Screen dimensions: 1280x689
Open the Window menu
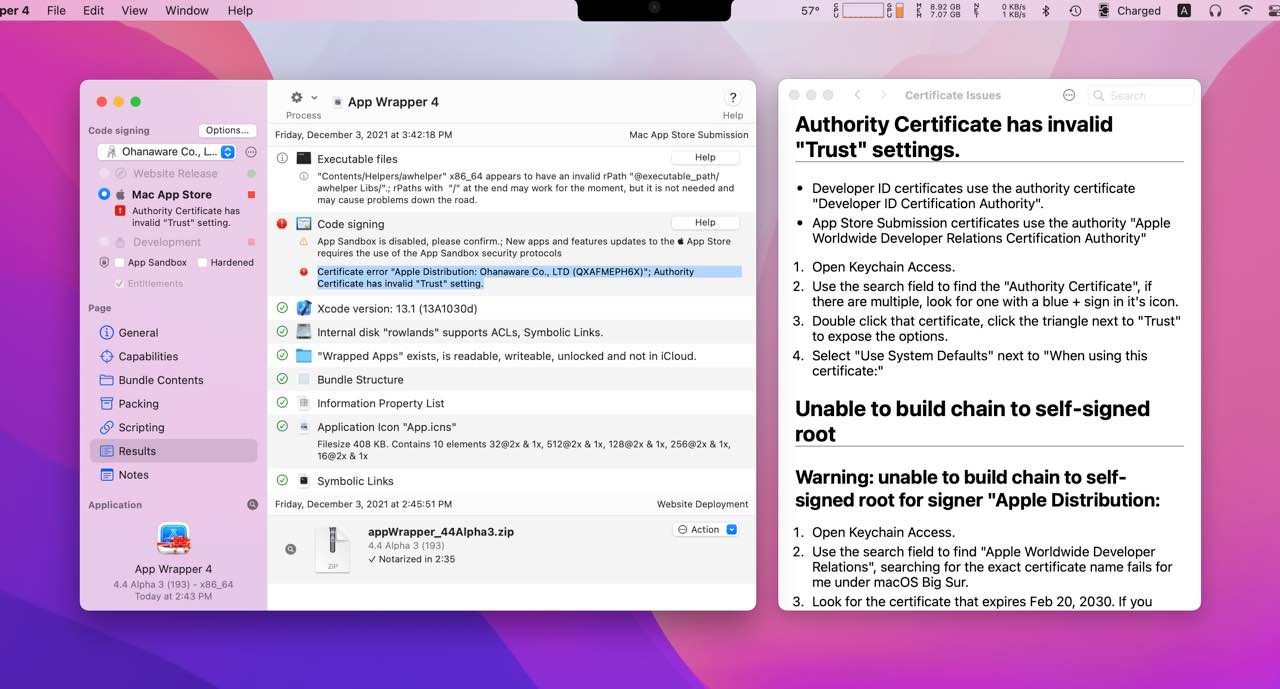pyautogui.click(x=186, y=11)
